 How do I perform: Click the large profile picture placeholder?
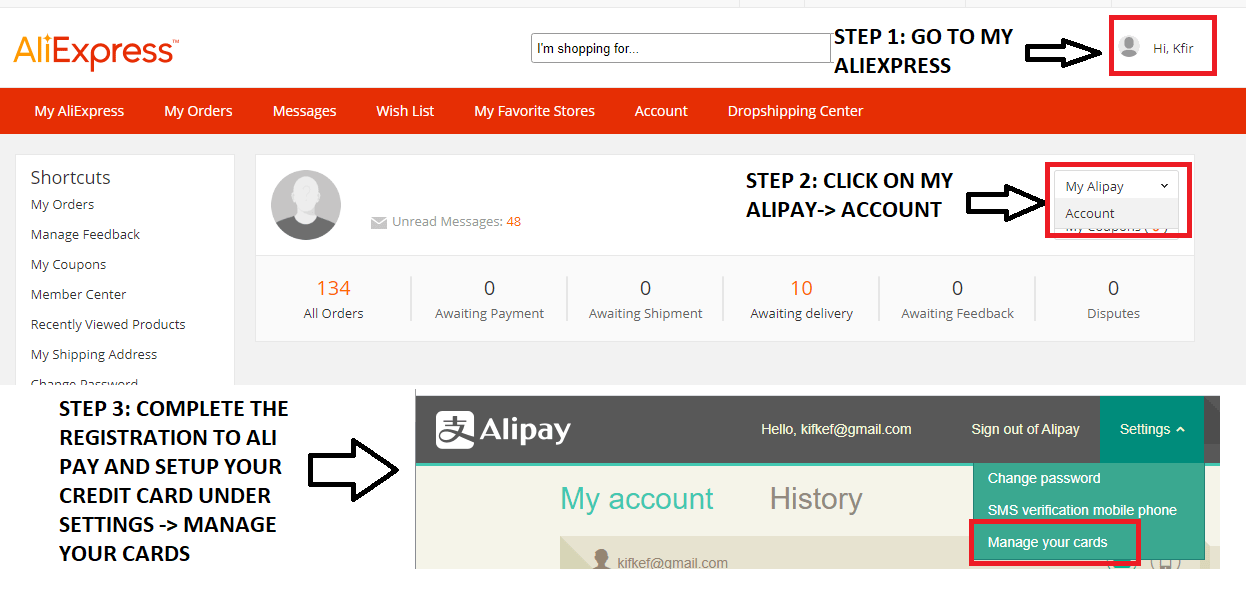(x=306, y=205)
